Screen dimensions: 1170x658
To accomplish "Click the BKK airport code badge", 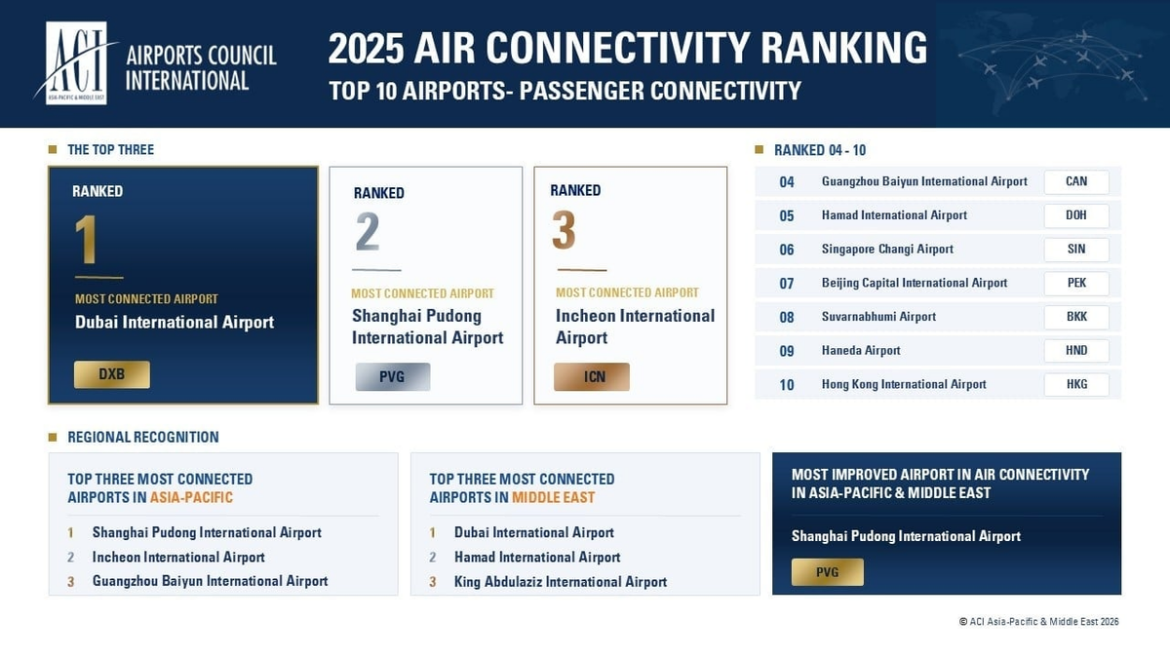I will click(x=1076, y=317).
